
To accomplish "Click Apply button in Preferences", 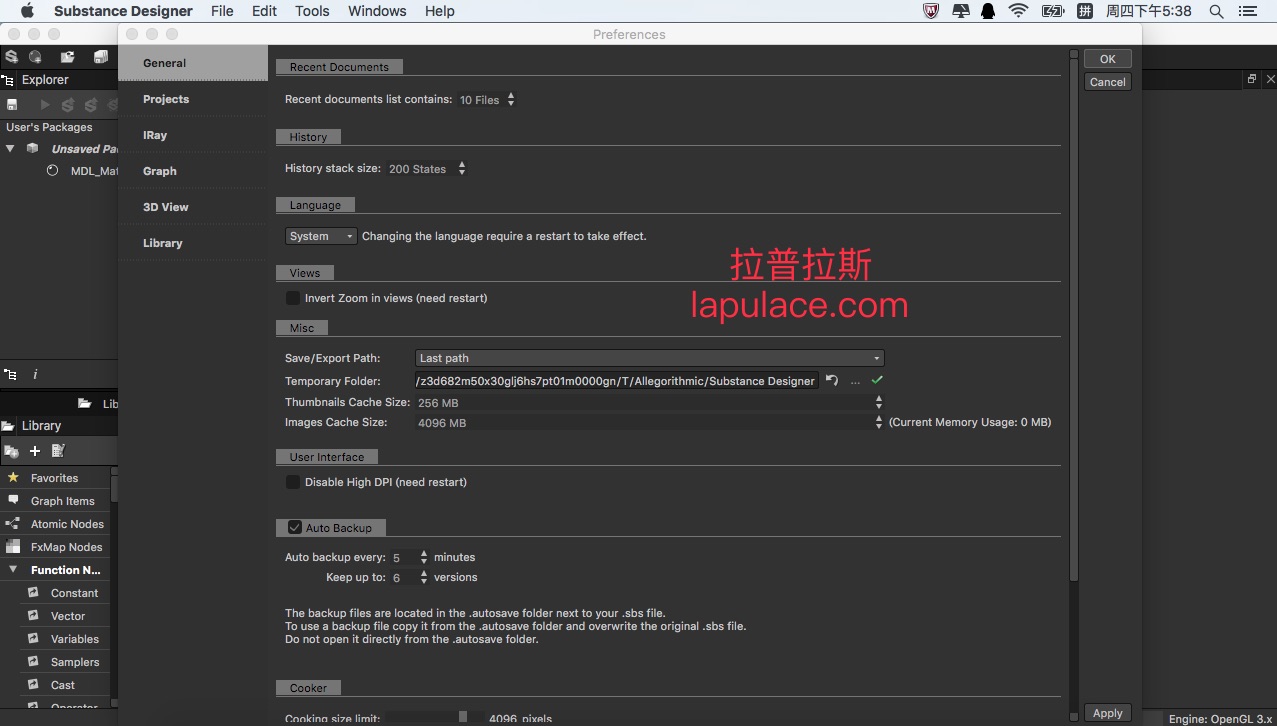I will (1108, 713).
